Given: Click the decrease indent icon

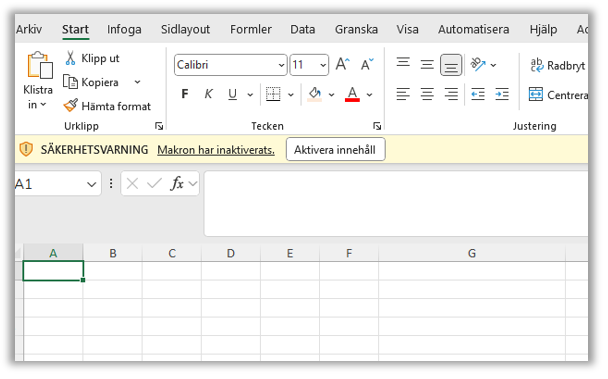Looking at the screenshot, I should [478, 94].
